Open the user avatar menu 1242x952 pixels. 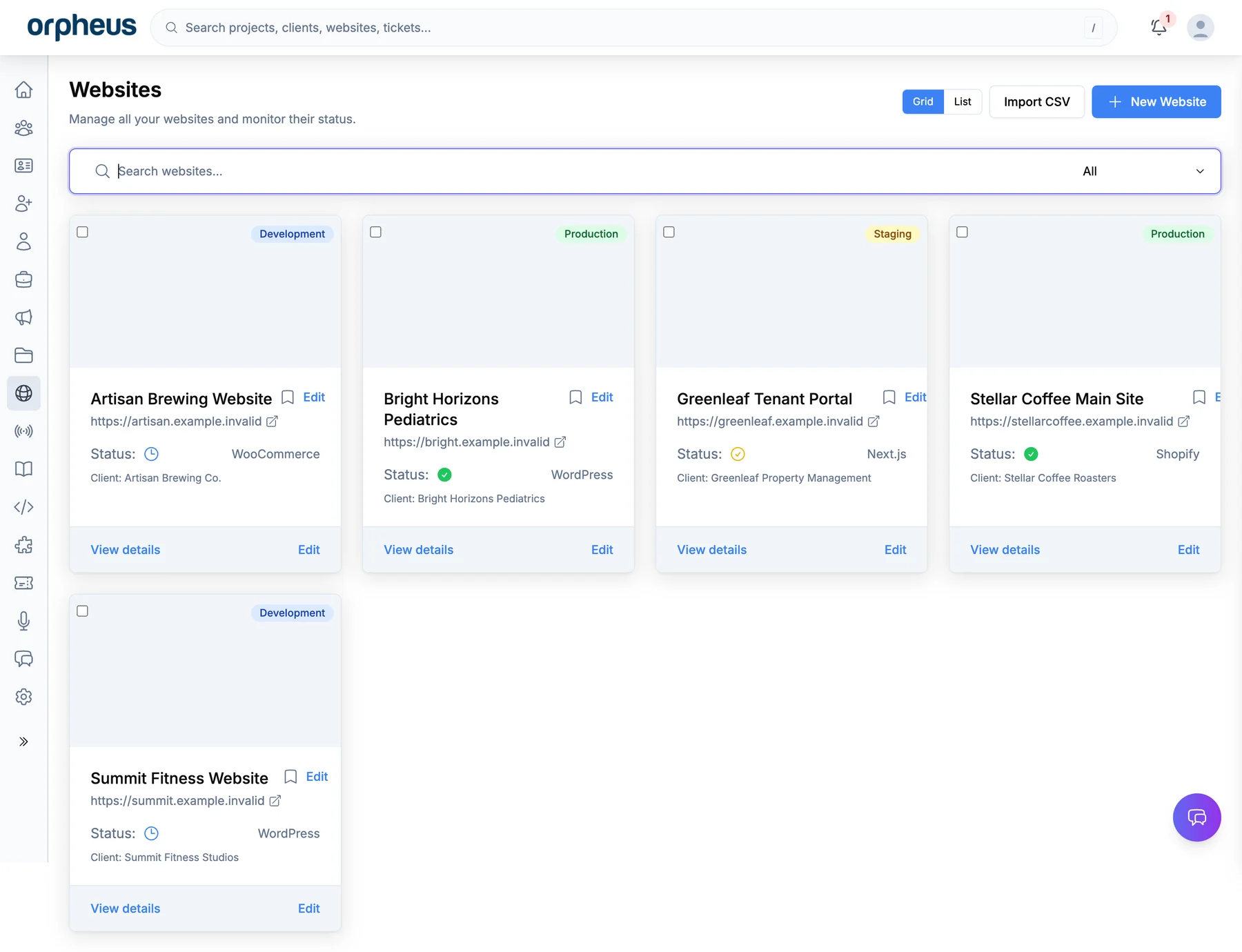[1201, 28]
